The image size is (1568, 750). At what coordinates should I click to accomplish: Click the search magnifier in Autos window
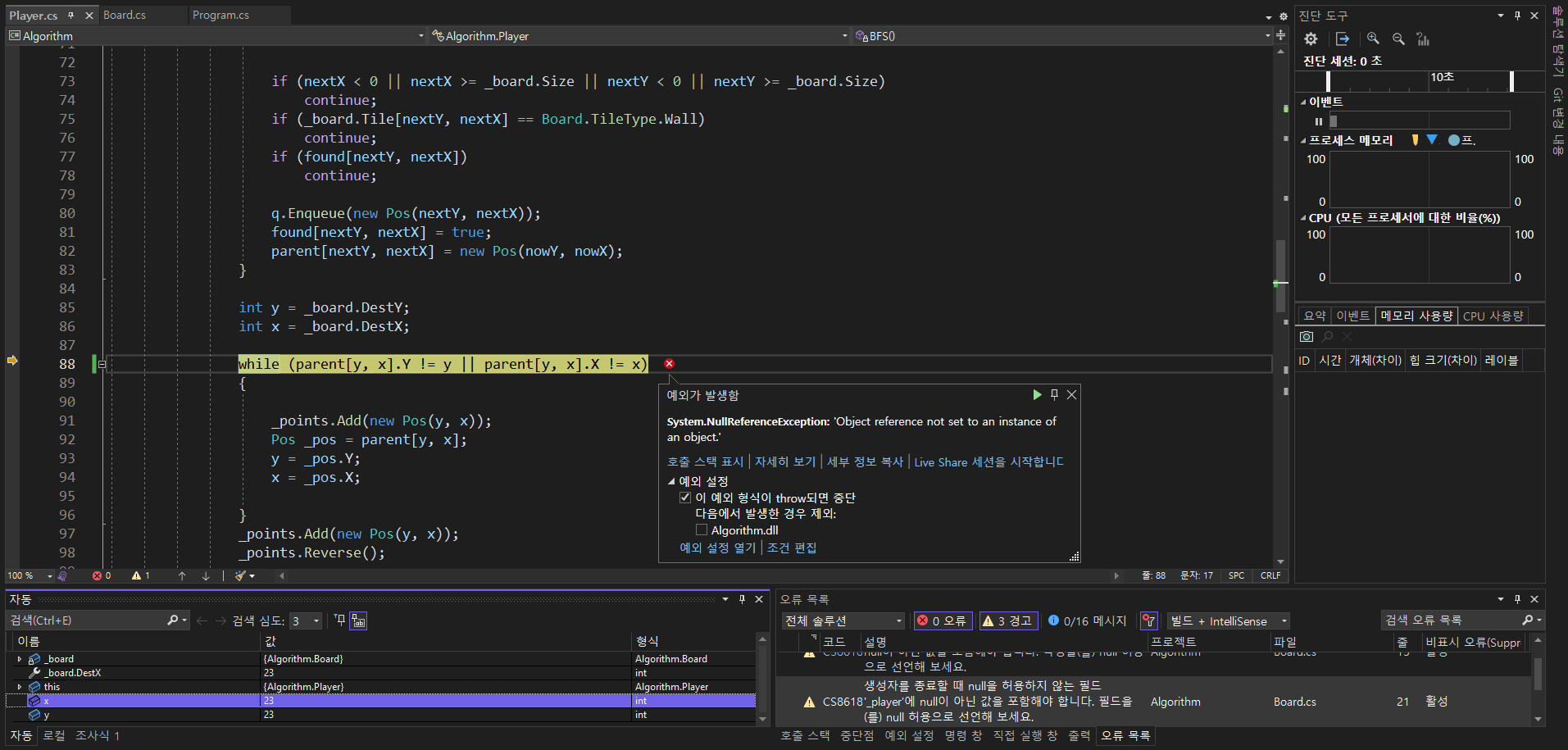tap(172, 620)
